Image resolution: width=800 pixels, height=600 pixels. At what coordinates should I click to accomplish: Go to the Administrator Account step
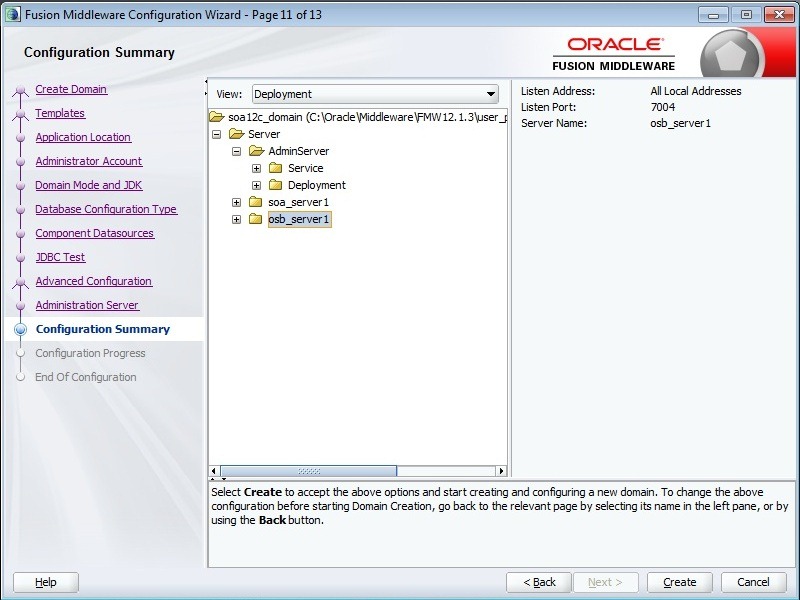pos(89,161)
